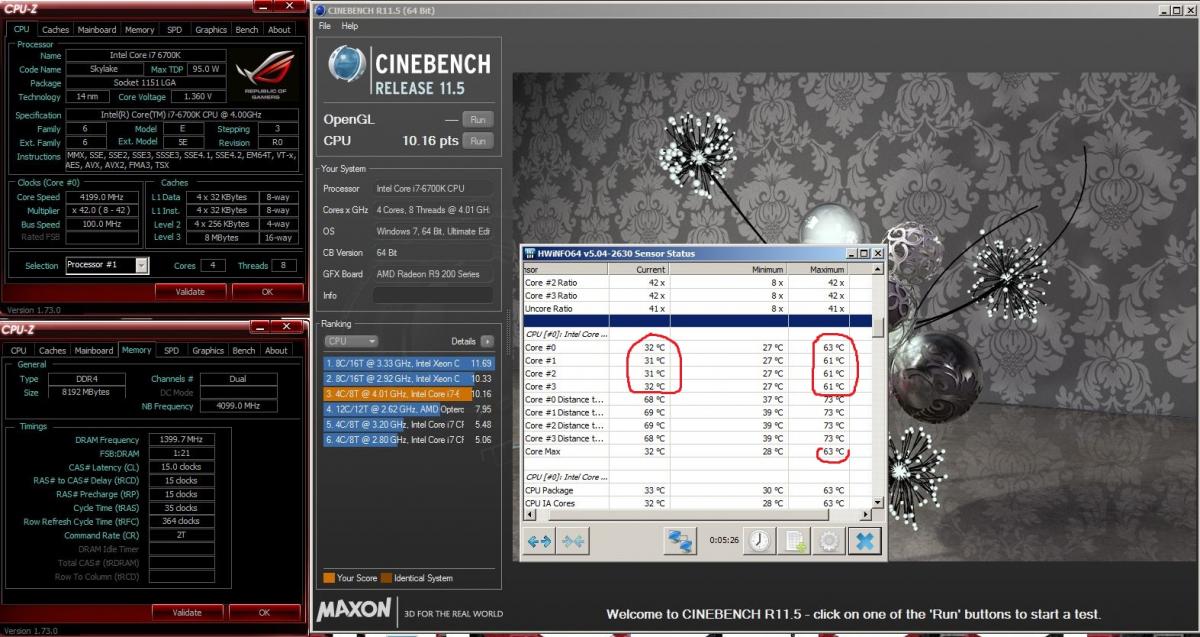Select Bench tab in bottom CPU-Z window

[x=244, y=350]
